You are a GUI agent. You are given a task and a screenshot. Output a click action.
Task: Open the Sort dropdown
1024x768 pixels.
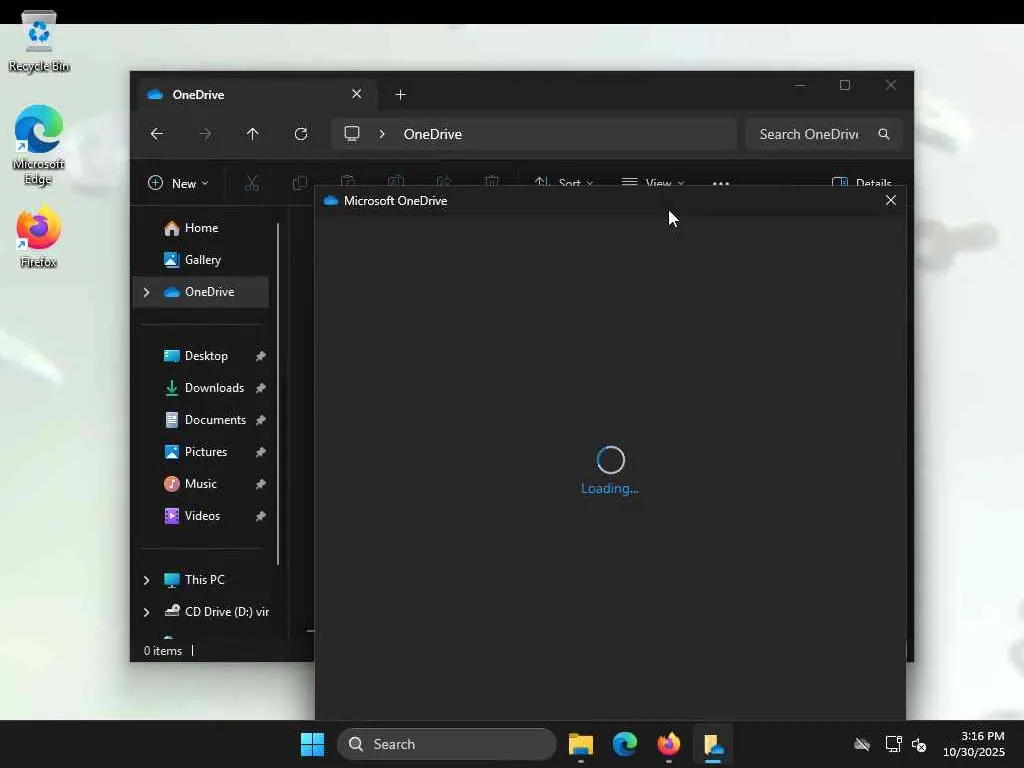[564, 183]
